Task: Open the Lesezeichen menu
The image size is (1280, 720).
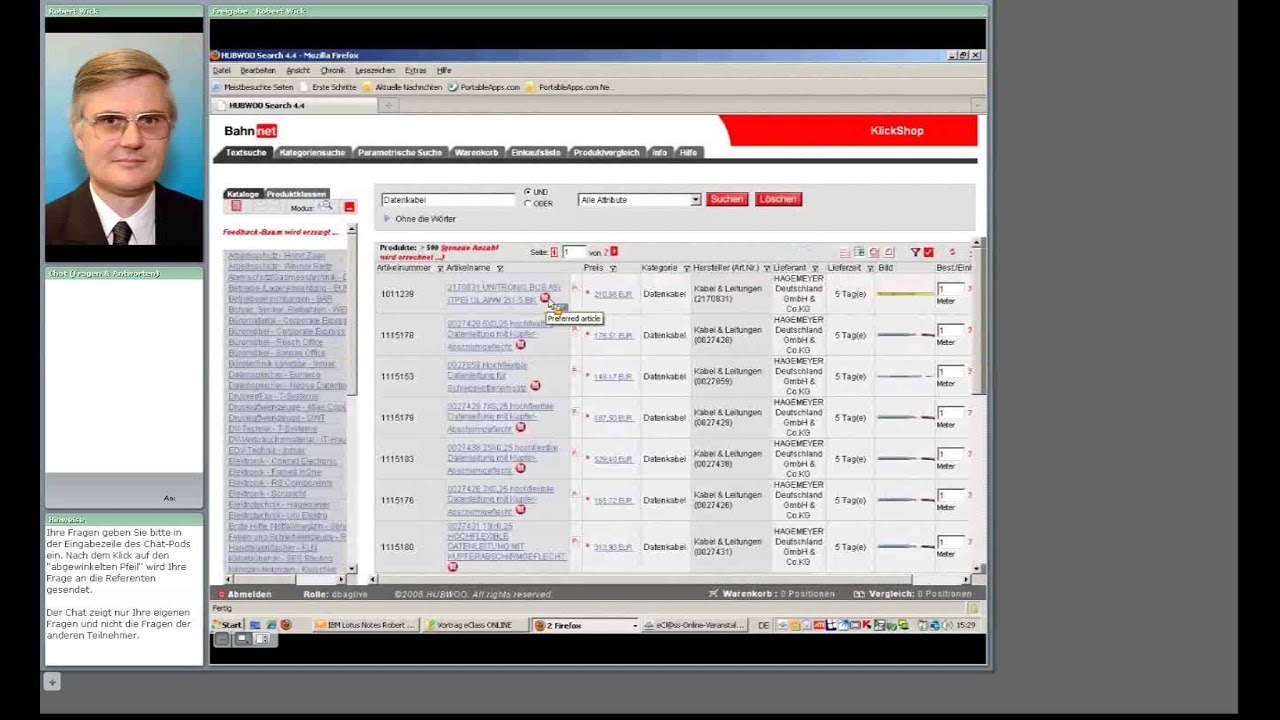Action: (x=375, y=71)
